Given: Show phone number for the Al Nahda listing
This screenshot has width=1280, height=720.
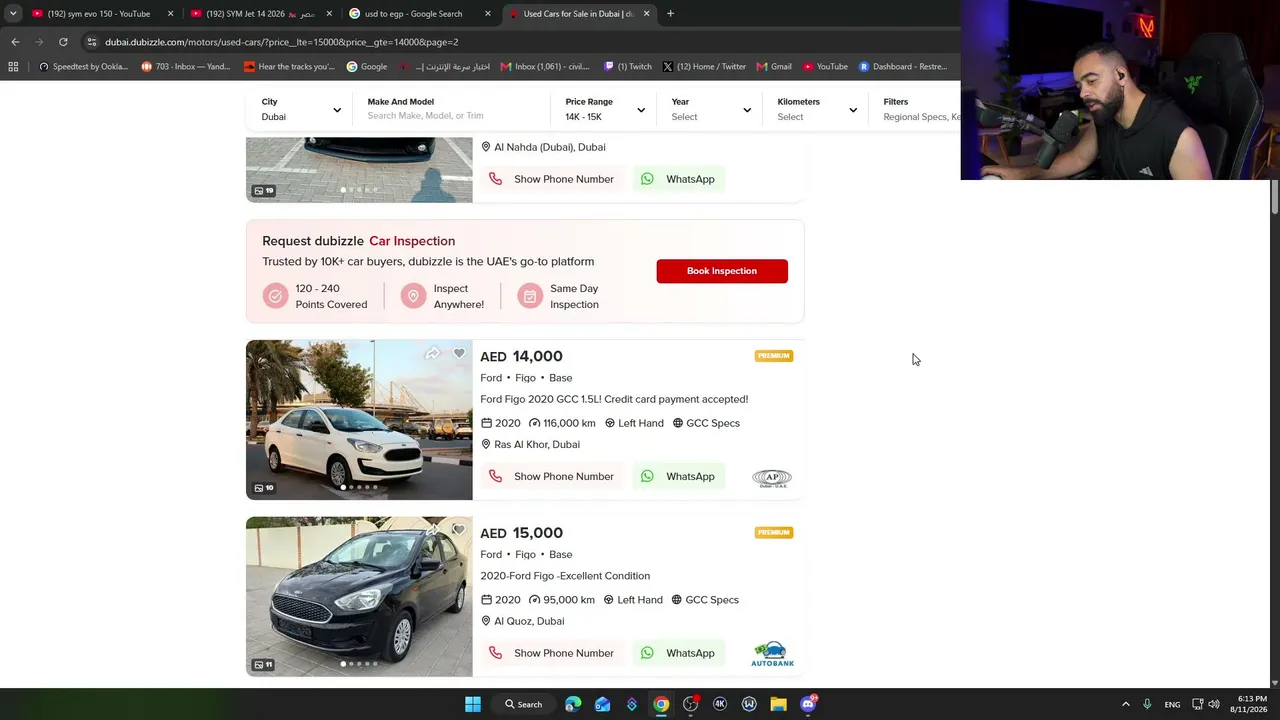Looking at the screenshot, I should (x=552, y=180).
